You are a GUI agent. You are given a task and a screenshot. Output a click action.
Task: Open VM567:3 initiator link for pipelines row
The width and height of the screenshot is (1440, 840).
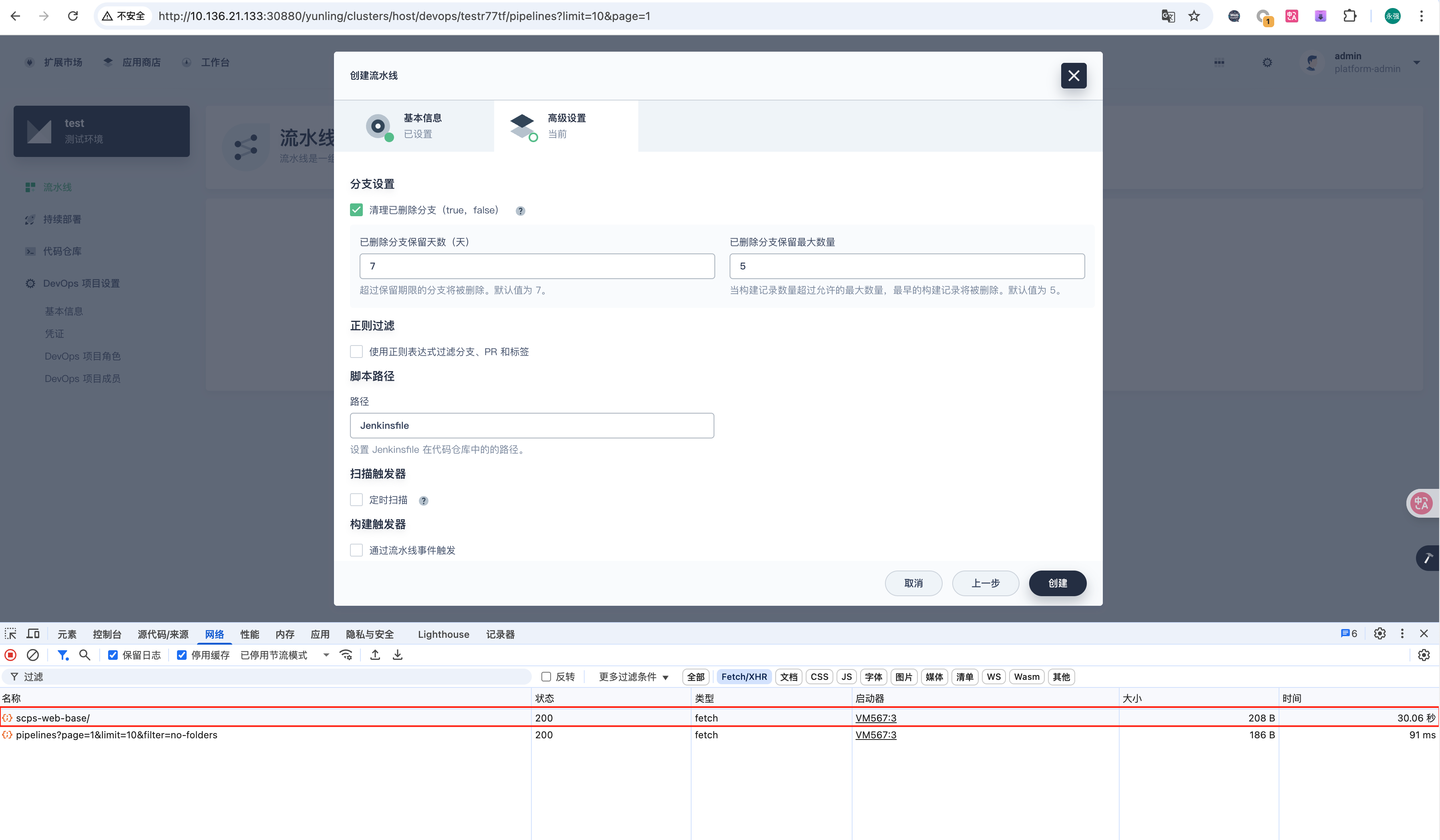tap(875, 735)
